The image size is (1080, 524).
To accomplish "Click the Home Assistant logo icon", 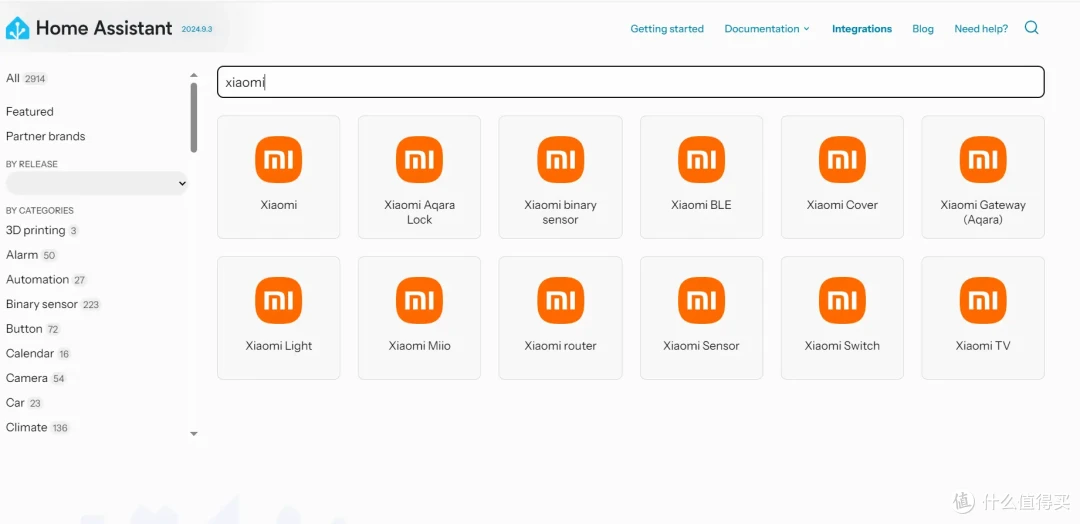I will point(17,28).
